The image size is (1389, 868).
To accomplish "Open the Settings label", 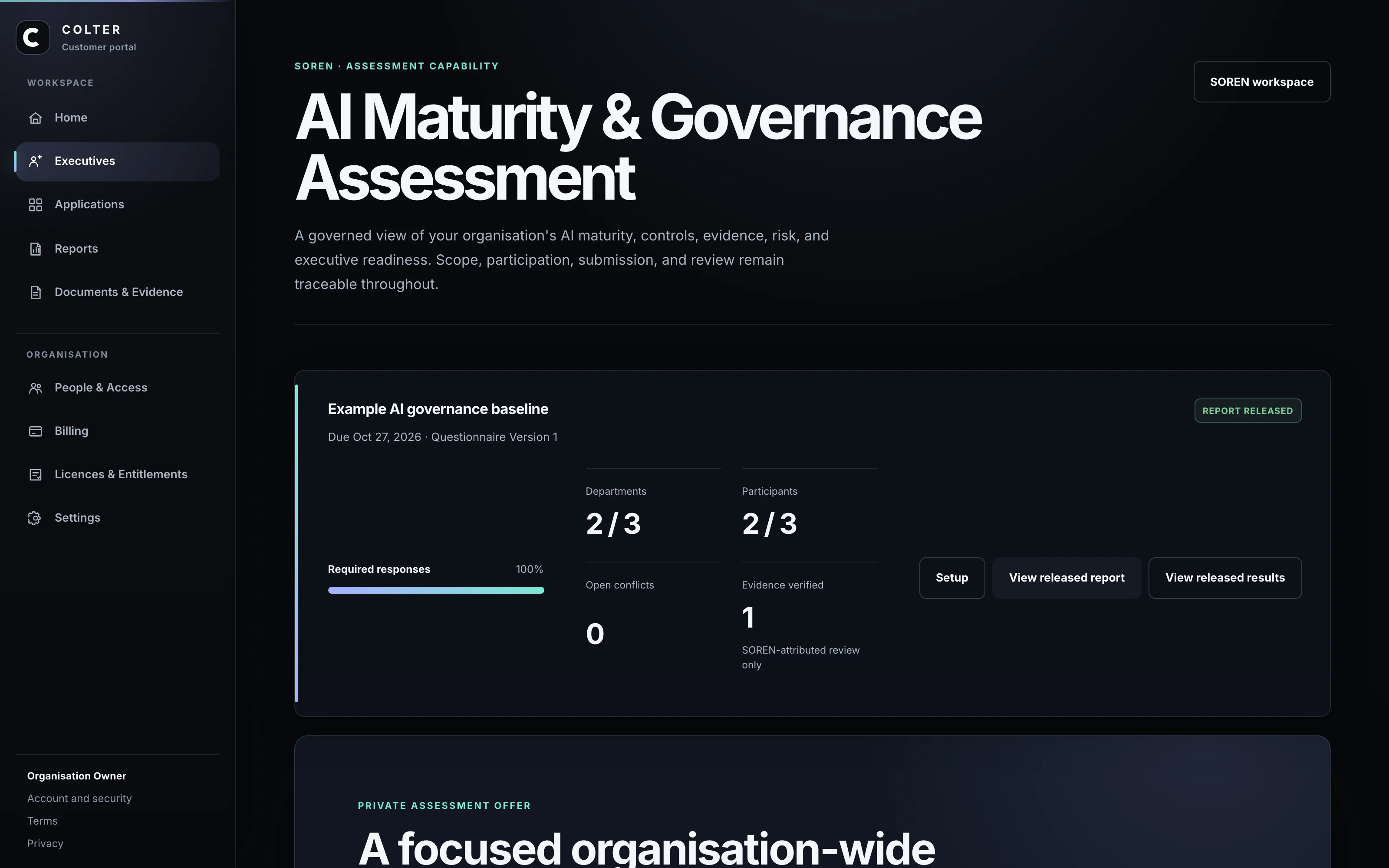I will (x=78, y=518).
